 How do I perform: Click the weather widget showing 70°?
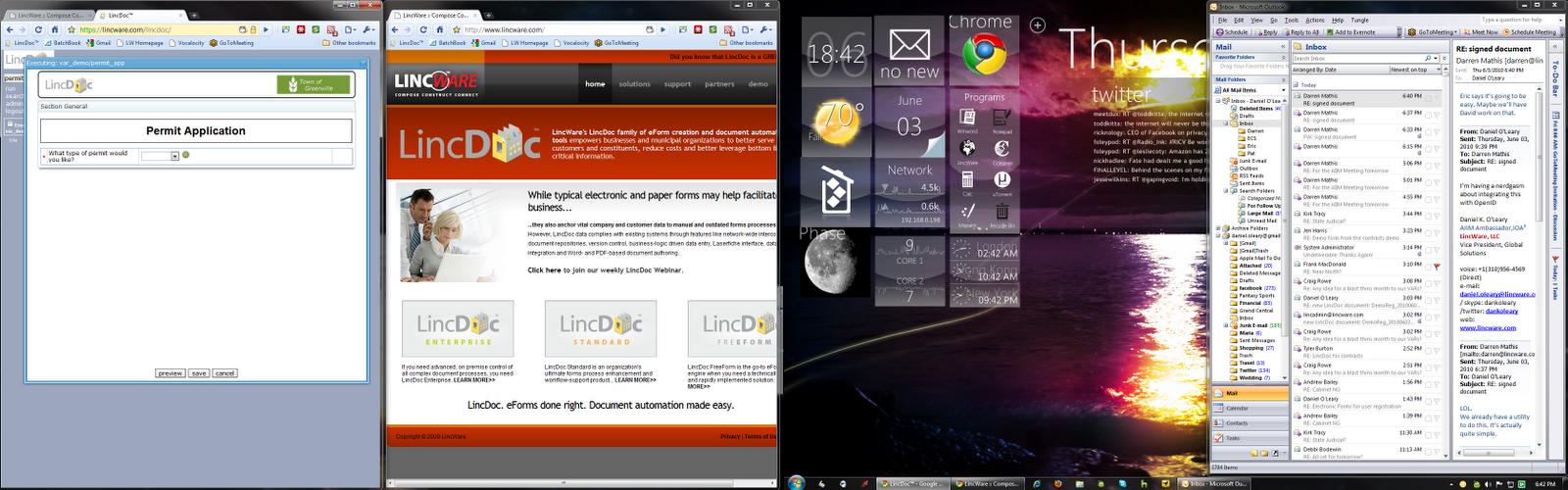(837, 122)
